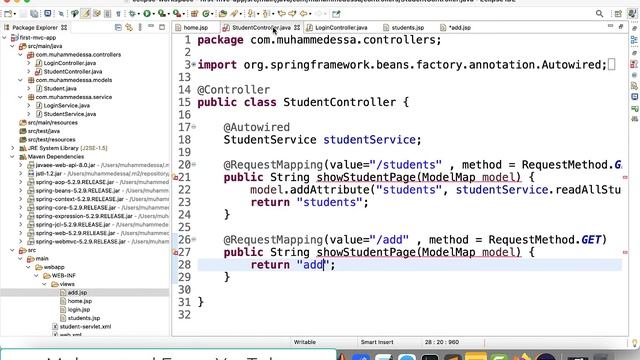
Task: Click the New Java Package icon
Action: click(x=194, y=14)
